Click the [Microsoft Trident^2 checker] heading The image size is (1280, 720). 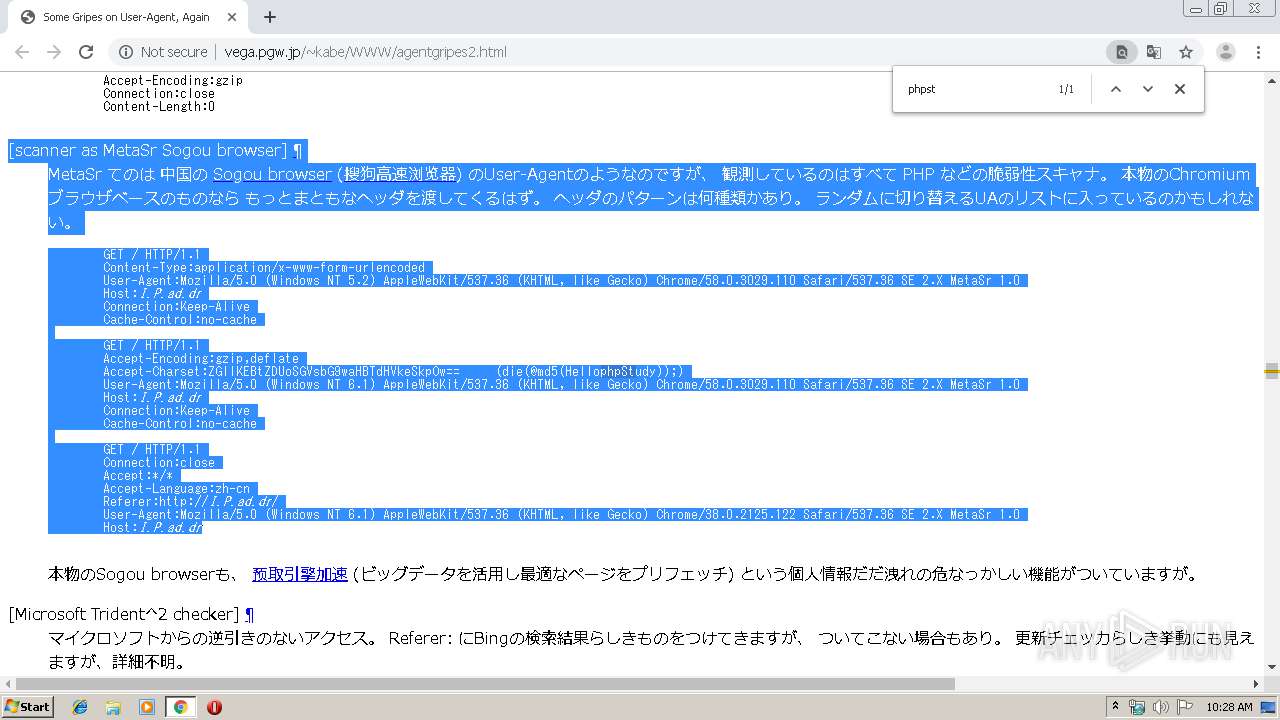124,614
